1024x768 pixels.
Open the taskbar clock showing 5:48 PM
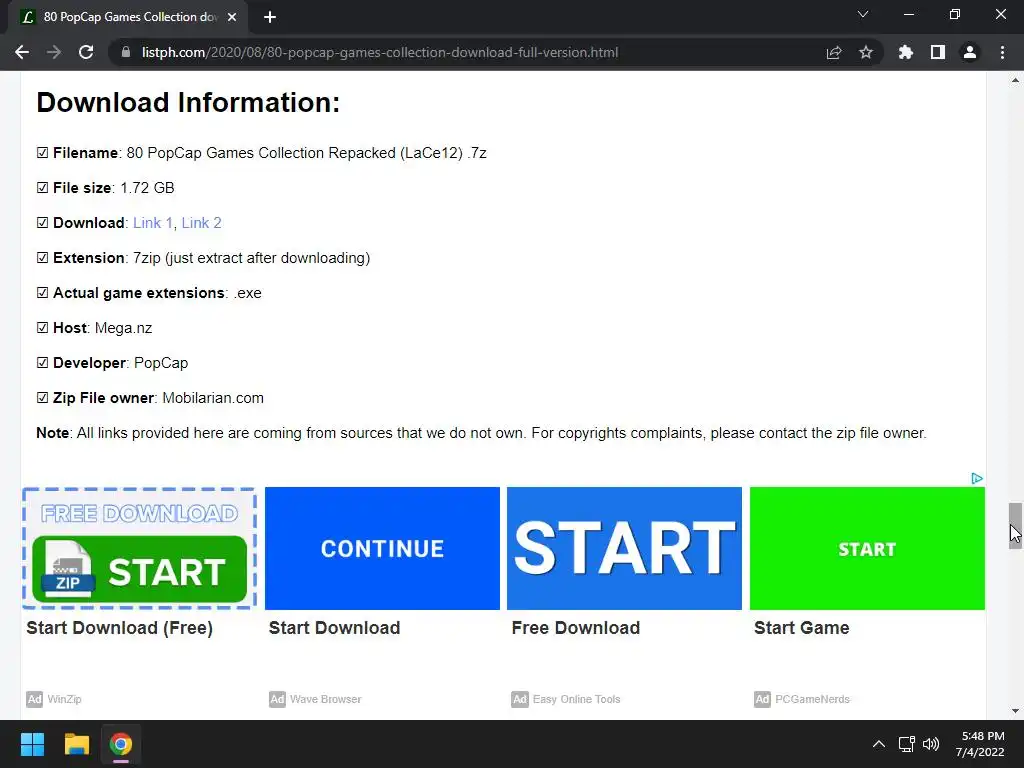[x=980, y=744]
